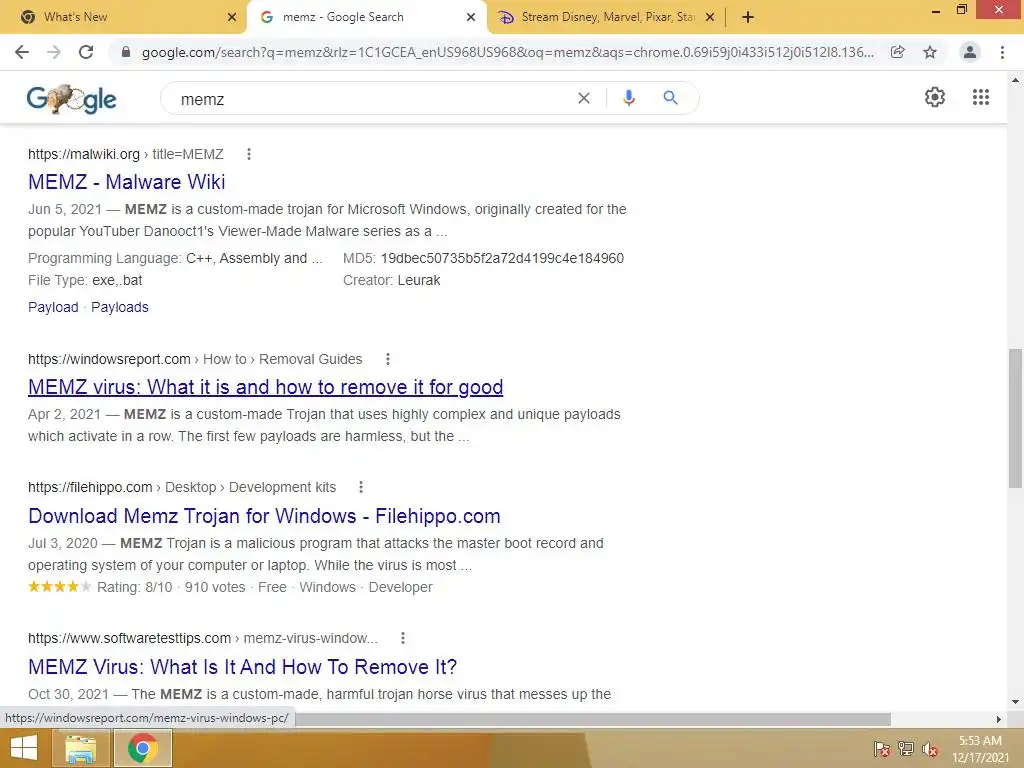
Task: Open the Chrome profile avatar
Action: coord(970,52)
